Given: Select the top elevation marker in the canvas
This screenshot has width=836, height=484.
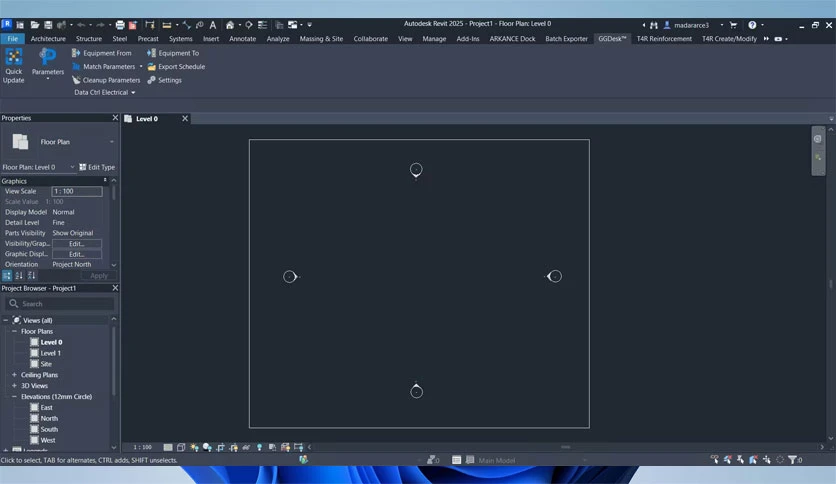Looking at the screenshot, I should (x=416, y=170).
